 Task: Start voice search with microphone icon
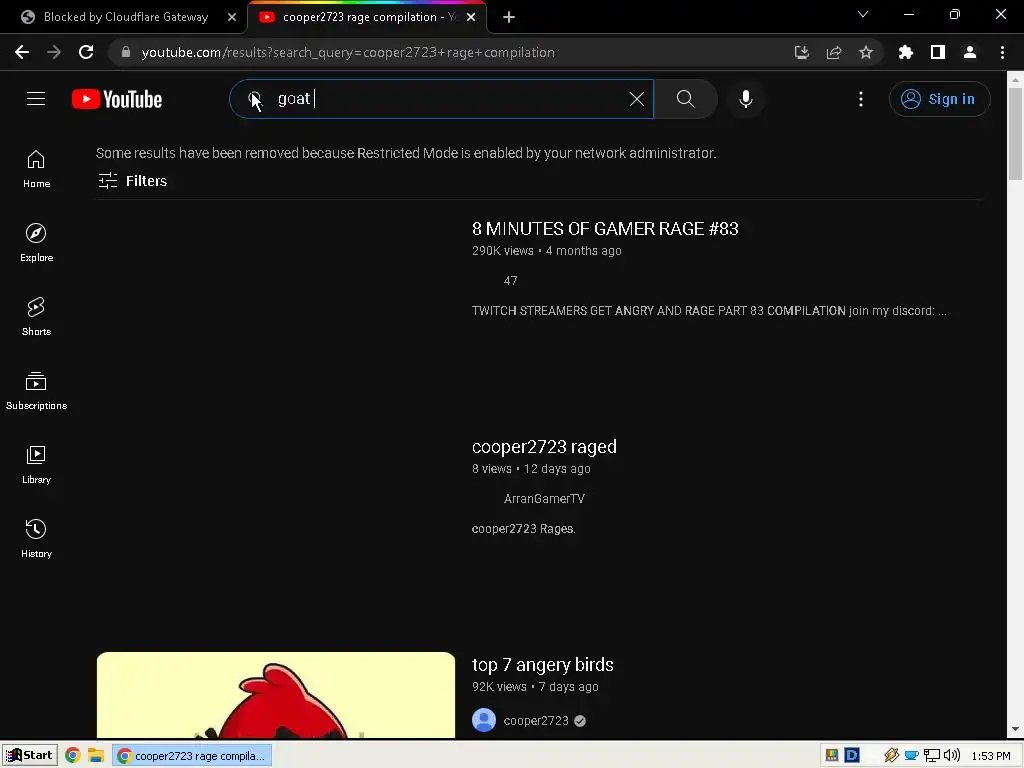tap(746, 99)
